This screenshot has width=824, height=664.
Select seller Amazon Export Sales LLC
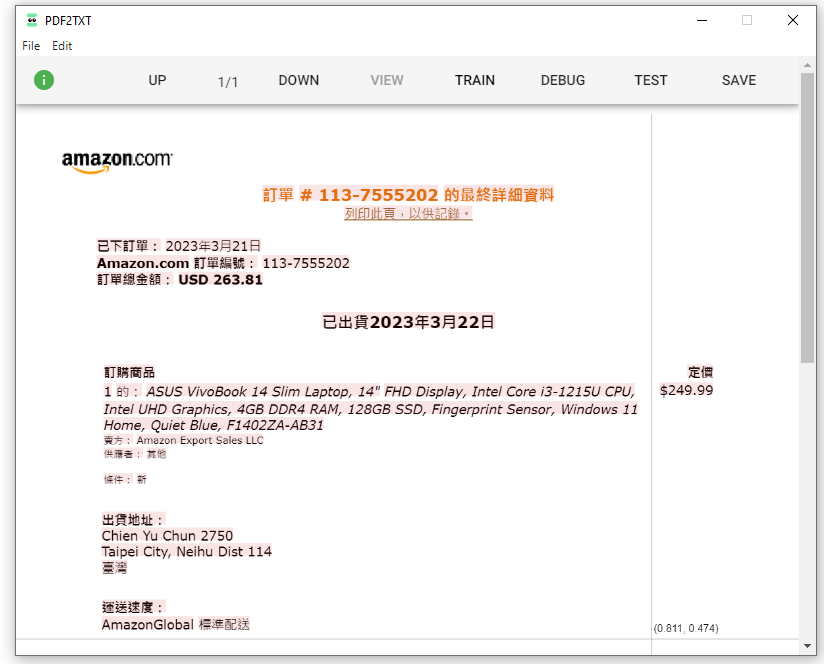pyautogui.click(x=200, y=440)
